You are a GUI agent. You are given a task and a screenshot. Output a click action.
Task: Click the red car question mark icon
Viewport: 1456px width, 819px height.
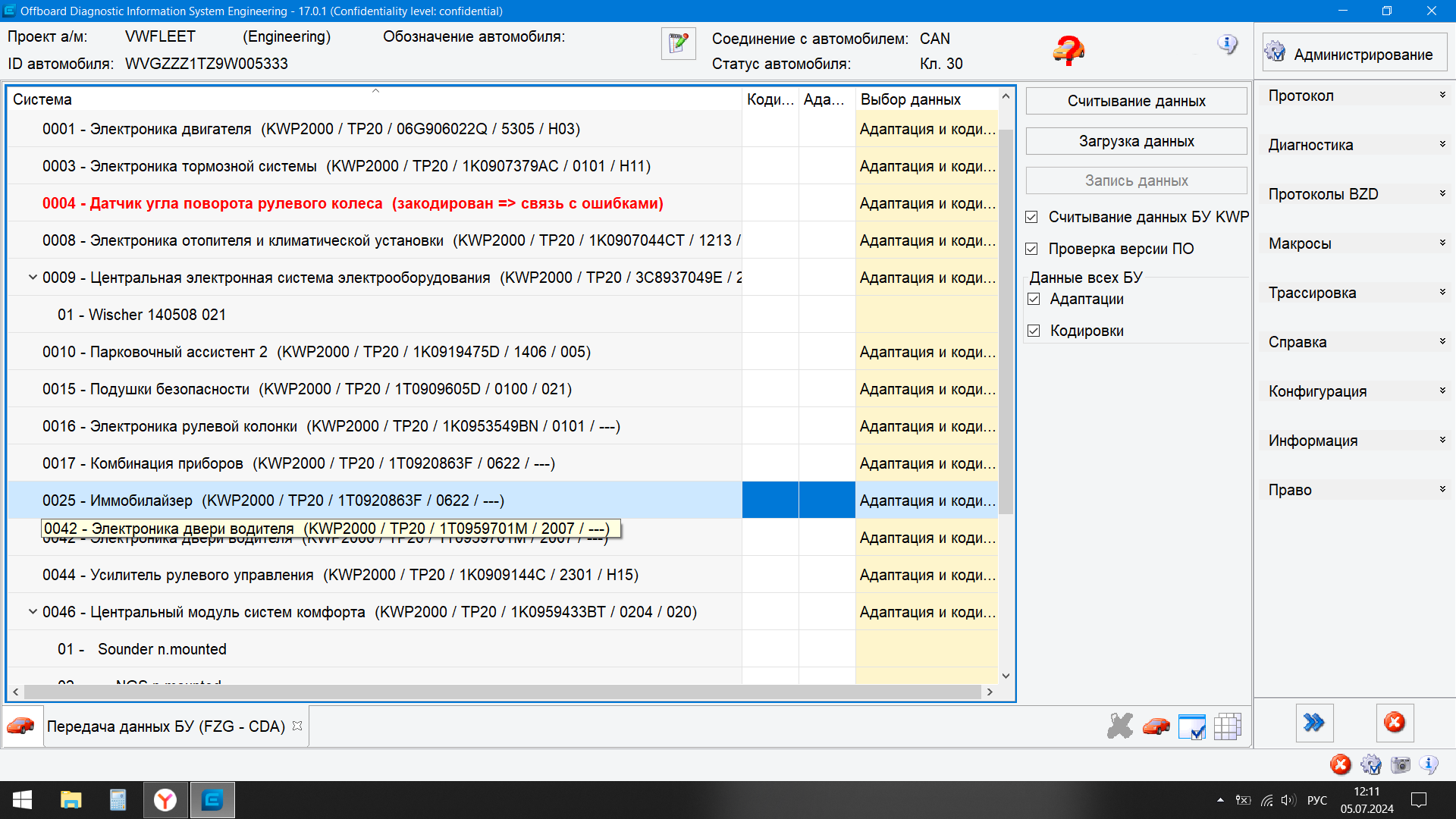[x=1068, y=51]
